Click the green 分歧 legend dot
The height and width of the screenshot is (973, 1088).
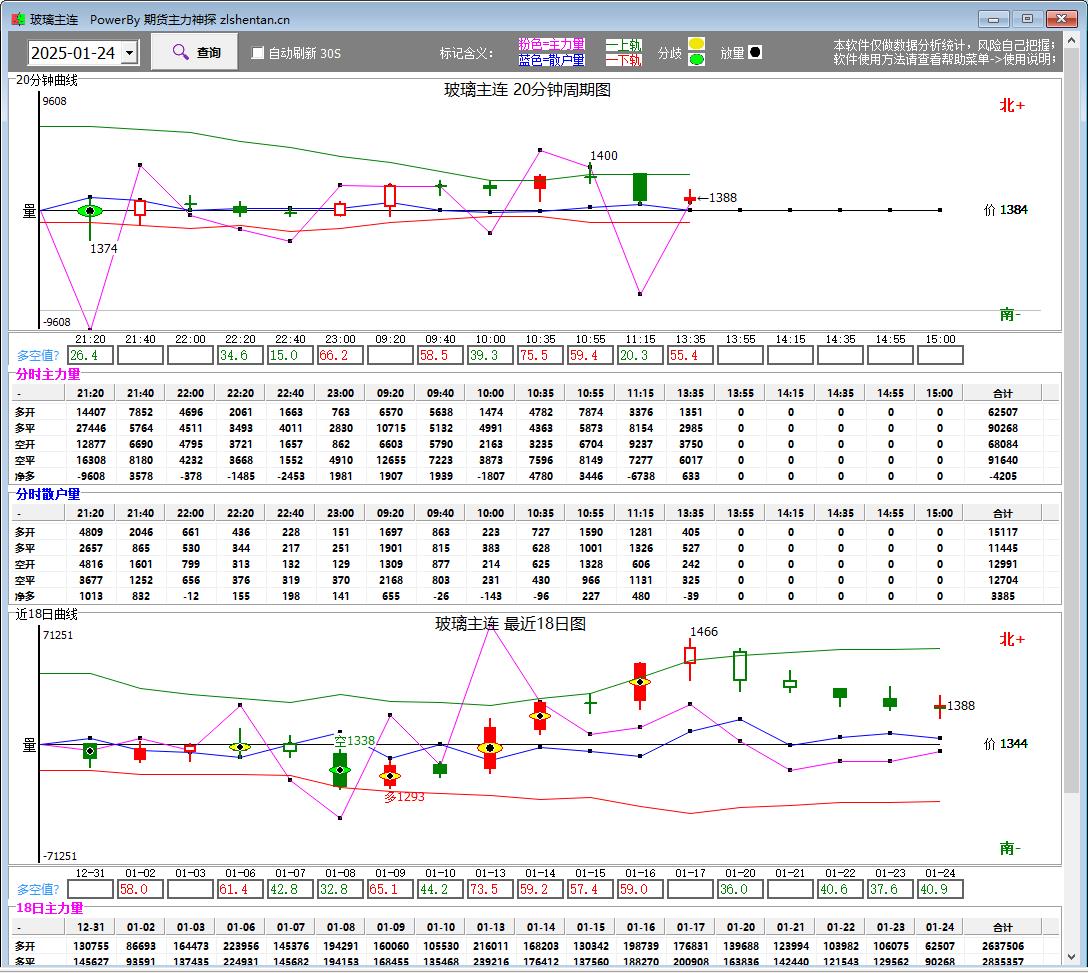coord(697,60)
